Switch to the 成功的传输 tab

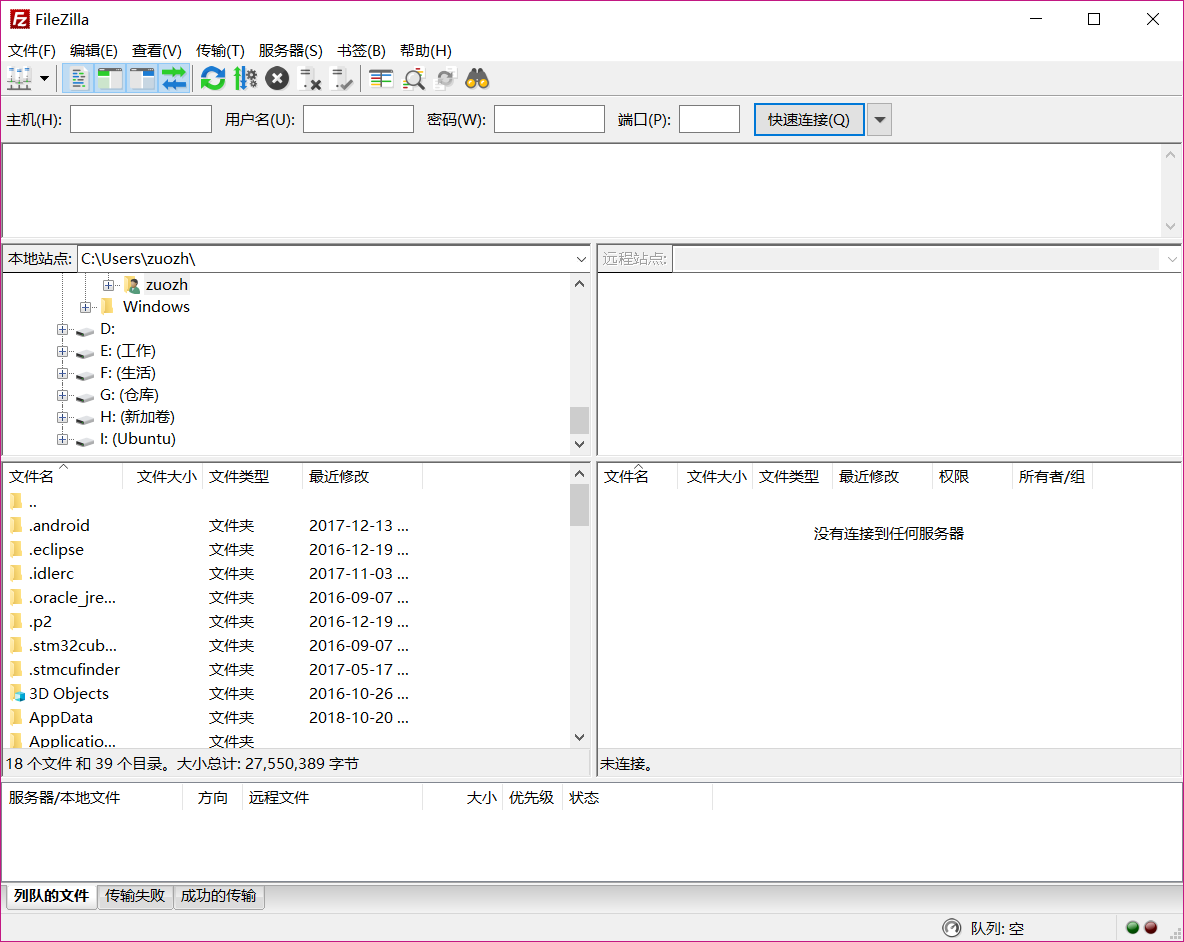click(219, 896)
